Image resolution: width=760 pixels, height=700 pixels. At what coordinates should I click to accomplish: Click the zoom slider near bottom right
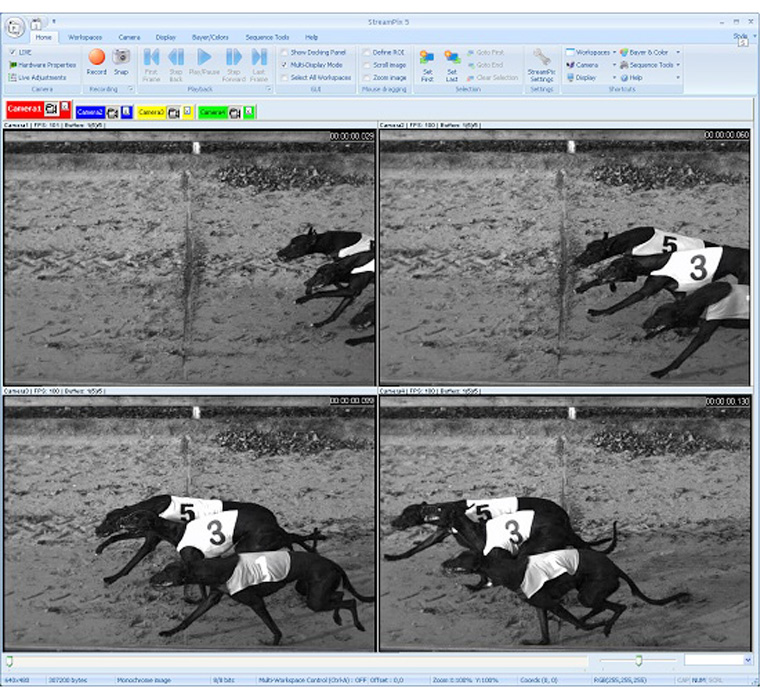pos(639,660)
